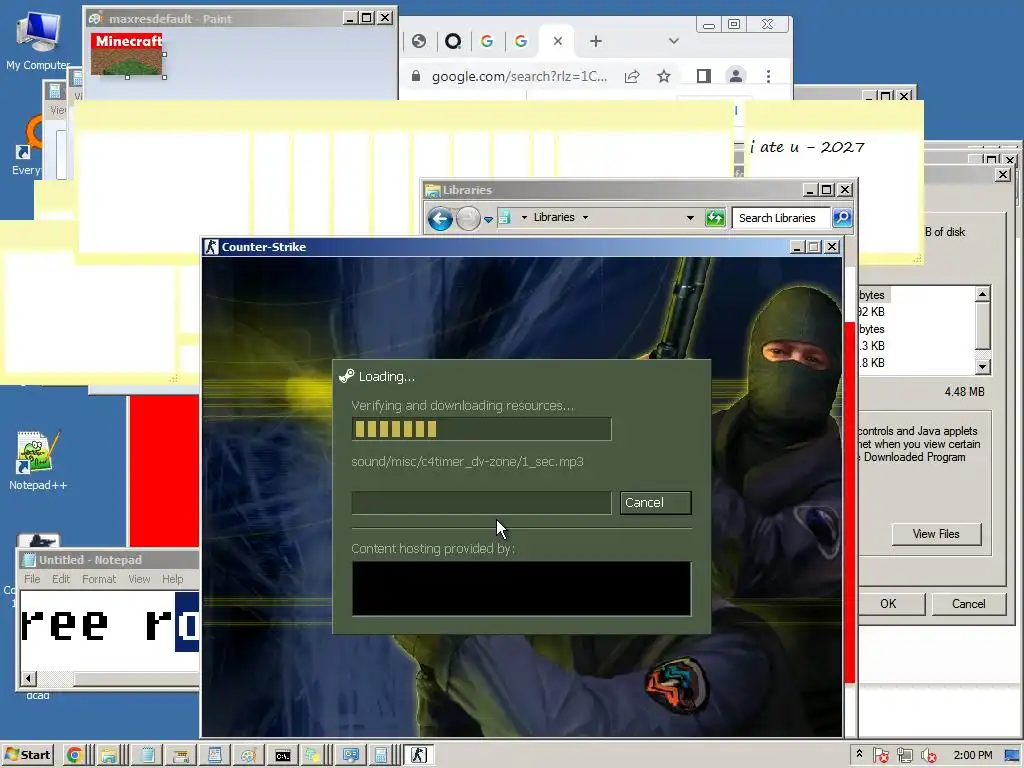Open the first Chrome tab with globe icon
The width and height of the screenshot is (1024, 768).
419,42
